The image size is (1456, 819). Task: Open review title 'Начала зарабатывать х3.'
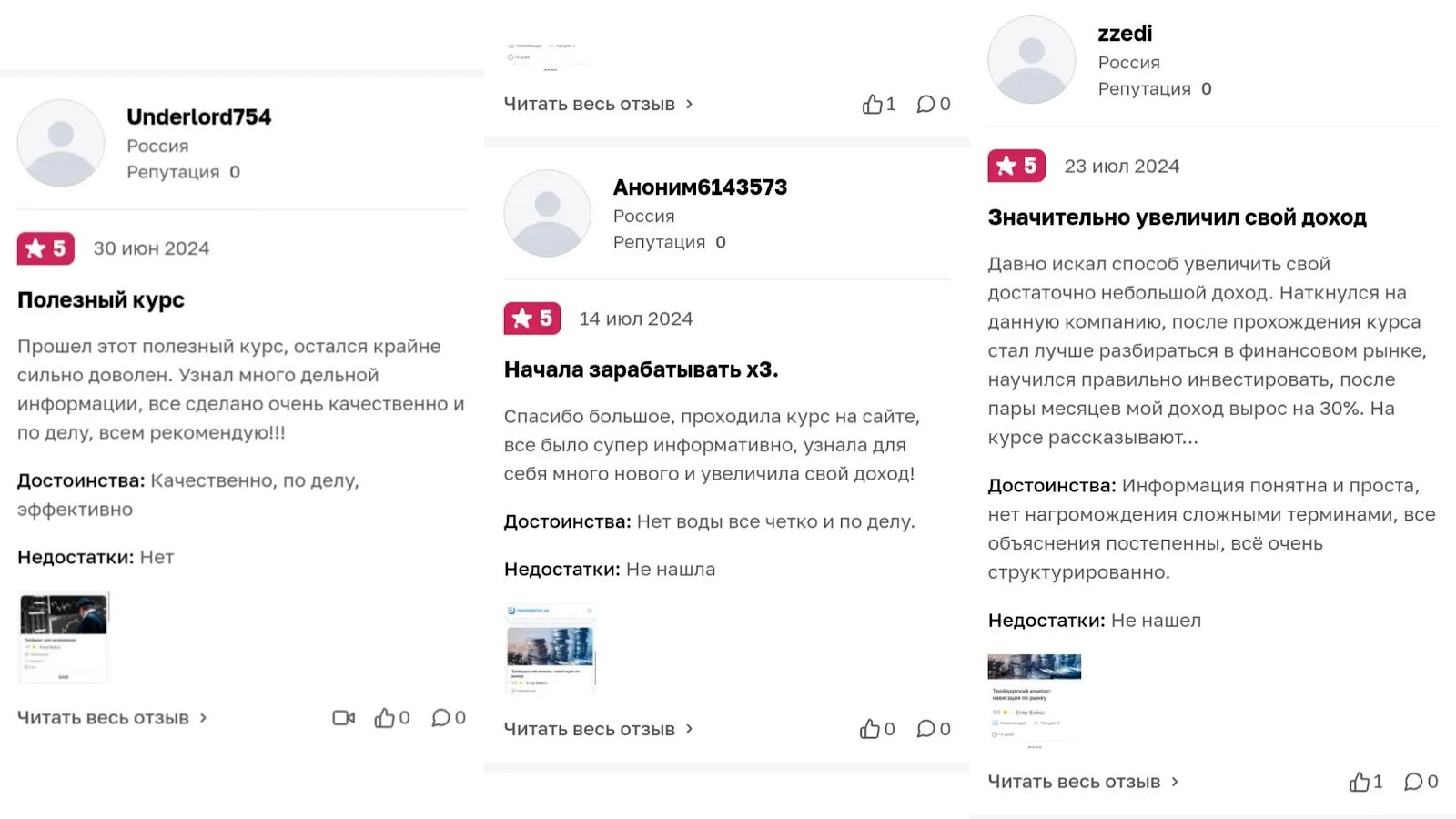pyautogui.click(x=642, y=369)
